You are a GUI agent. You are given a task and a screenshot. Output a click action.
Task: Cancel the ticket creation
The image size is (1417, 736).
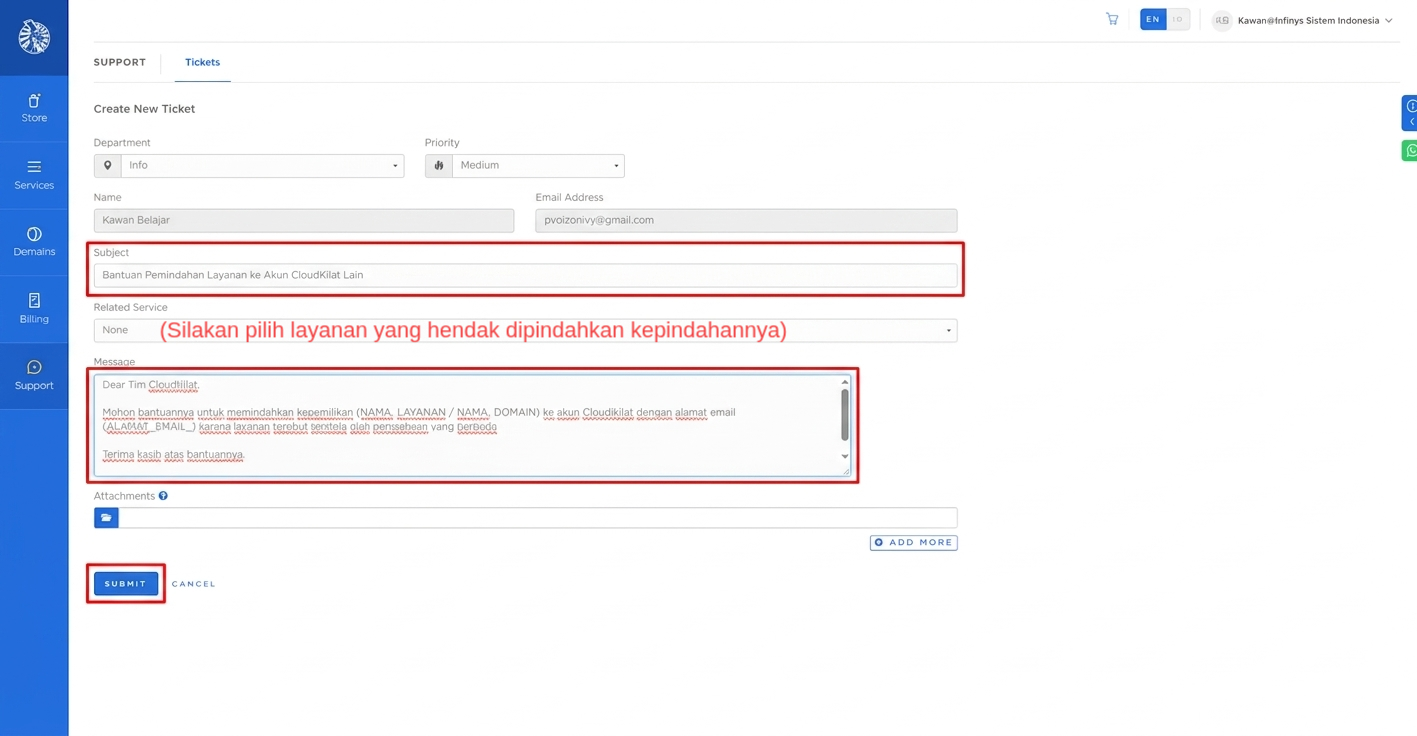[193, 584]
